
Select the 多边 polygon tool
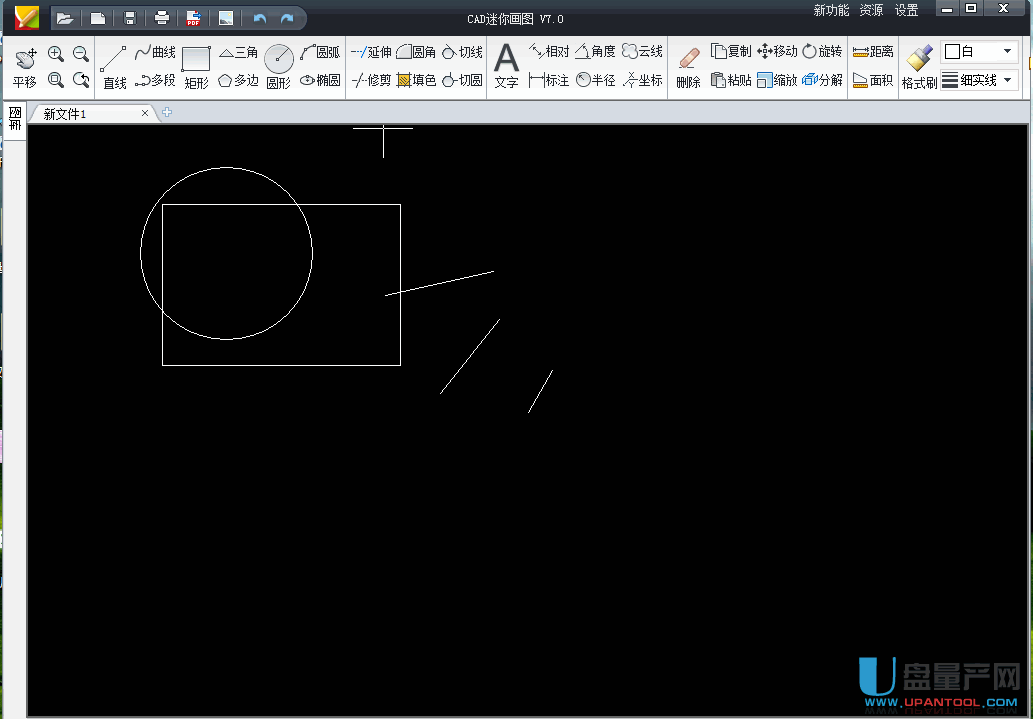pos(238,80)
